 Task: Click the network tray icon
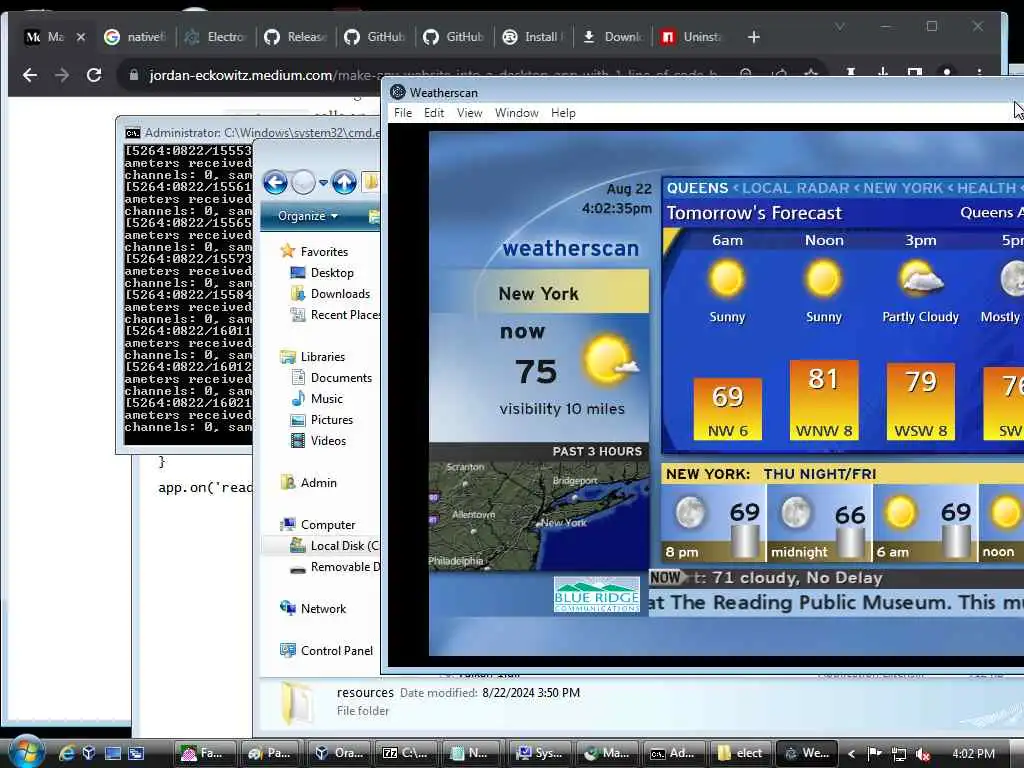899,754
